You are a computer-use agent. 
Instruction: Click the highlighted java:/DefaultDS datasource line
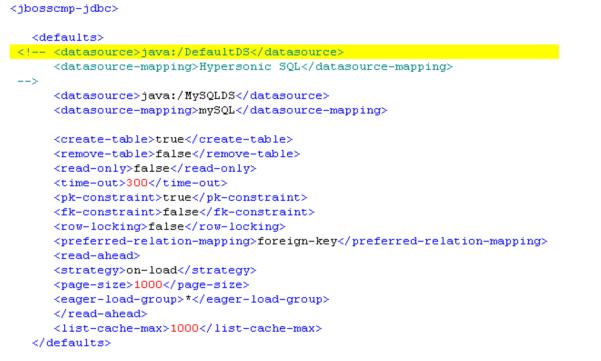284,52
